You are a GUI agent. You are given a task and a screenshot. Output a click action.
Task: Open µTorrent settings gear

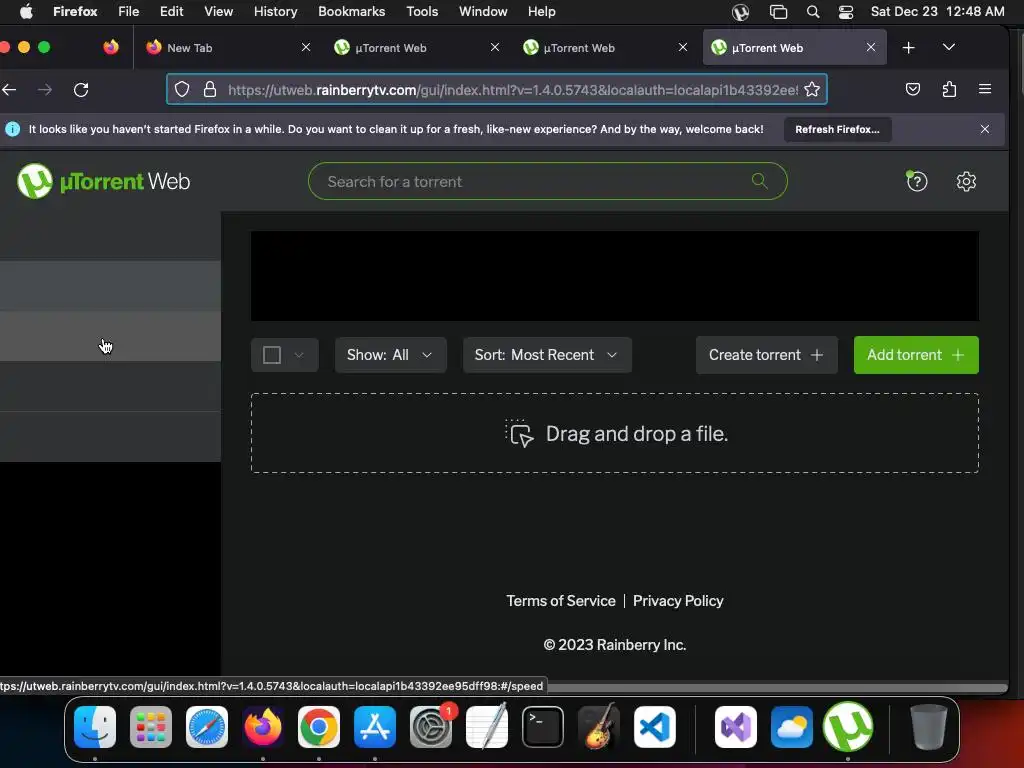(966, 181)
